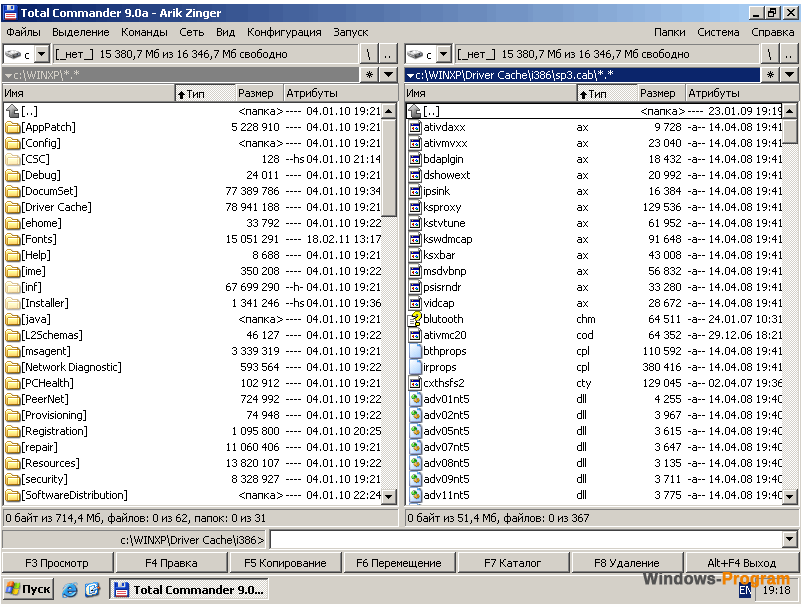Click F3 Просмотр button
Image resolution: width=802 pixels, height=607 pixels.
pyautogui.click(x=57, y=563)
